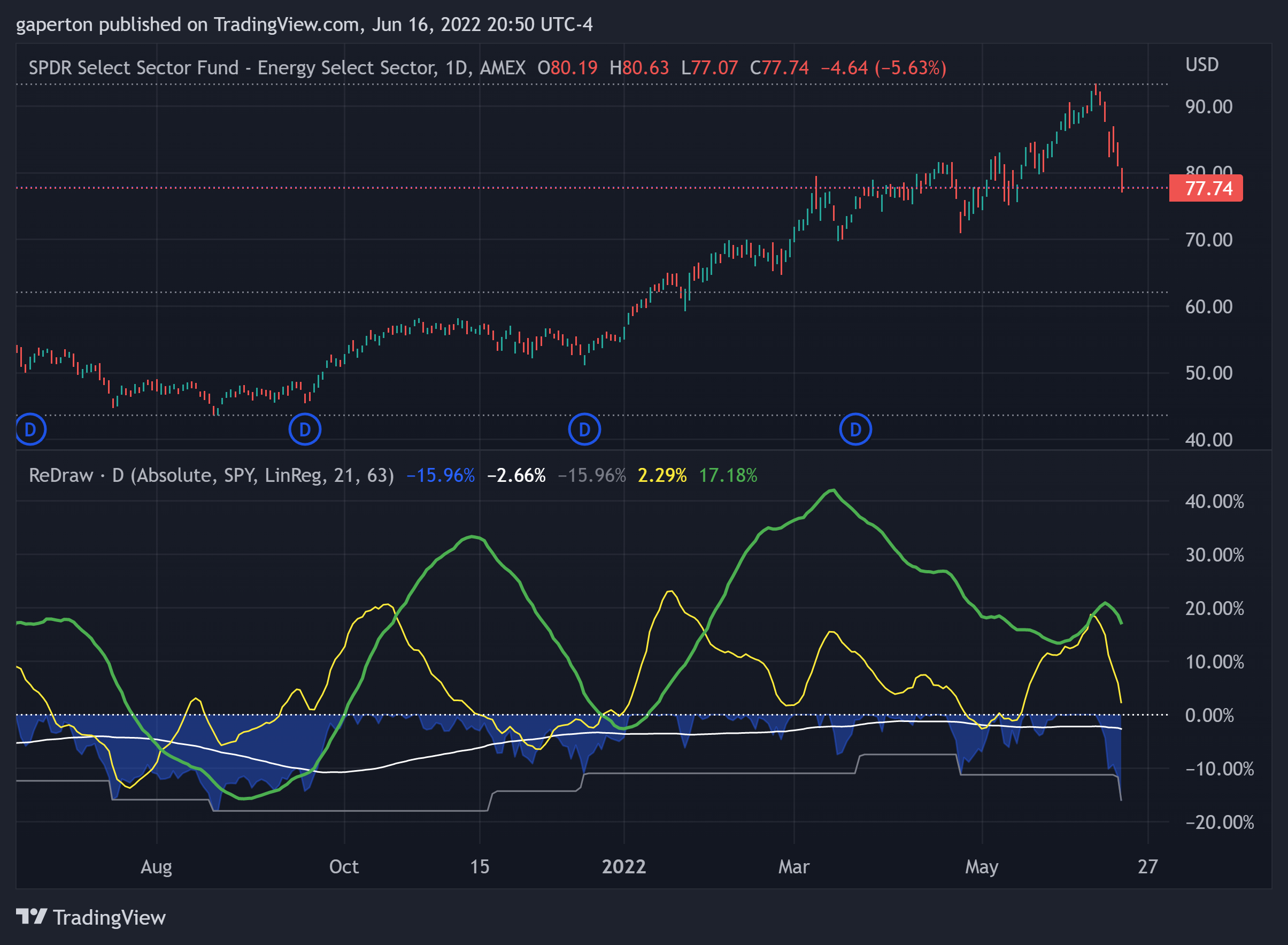Click the green 17.18% indicator value

pyautogui.click(x=728, y=475)
